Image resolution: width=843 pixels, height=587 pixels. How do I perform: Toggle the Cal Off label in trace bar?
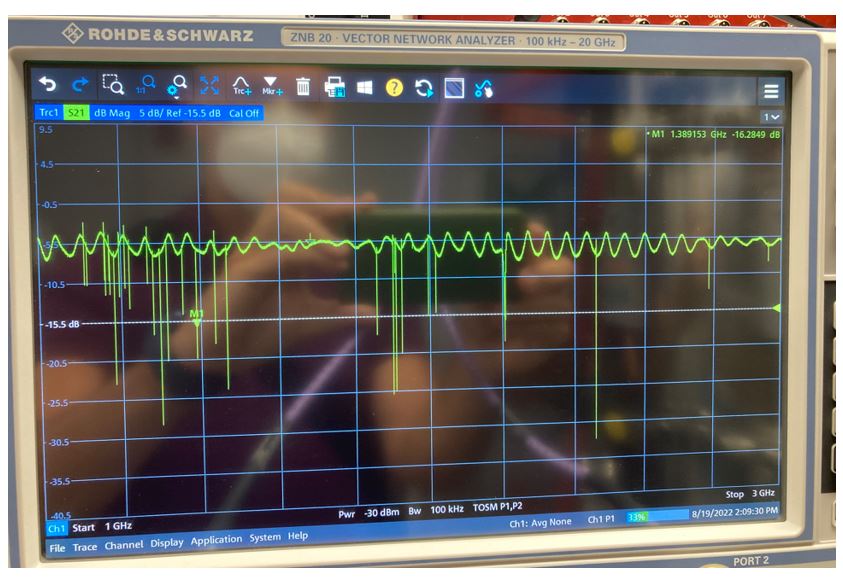click(244, 113)
